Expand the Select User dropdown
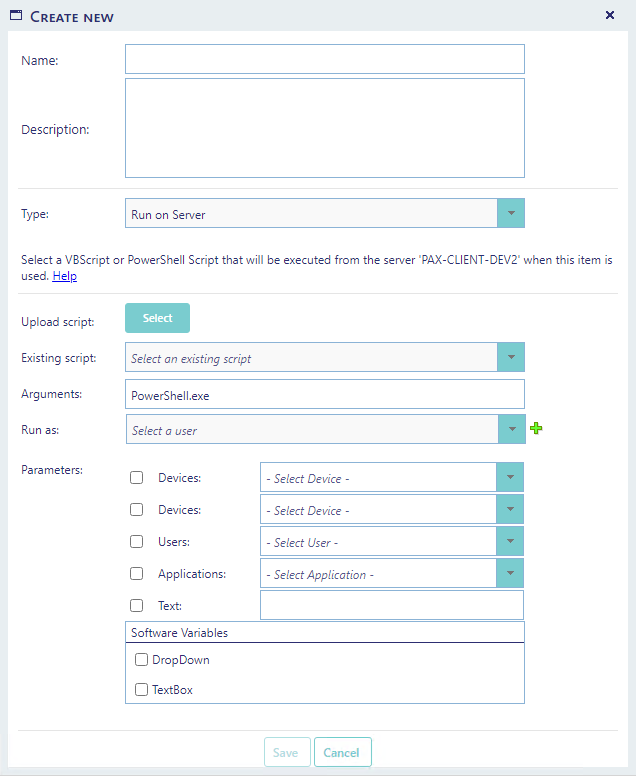 point(510,542)
